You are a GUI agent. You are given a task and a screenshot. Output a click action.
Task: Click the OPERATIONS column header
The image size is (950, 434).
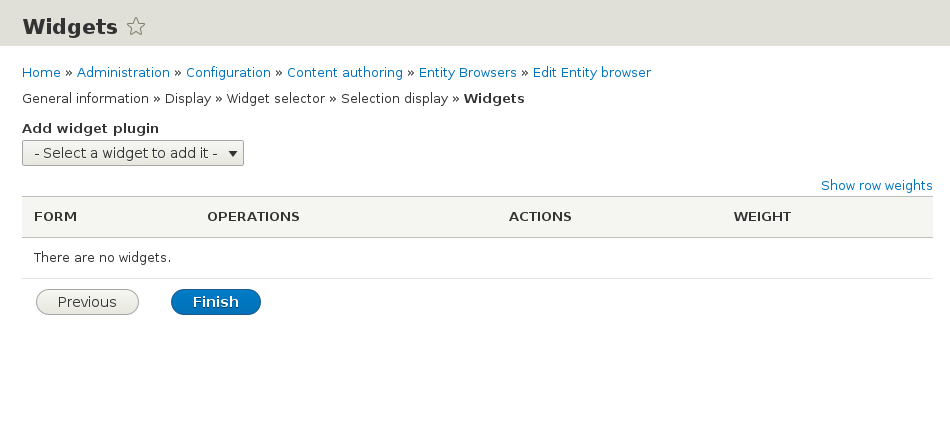[253, 216]
